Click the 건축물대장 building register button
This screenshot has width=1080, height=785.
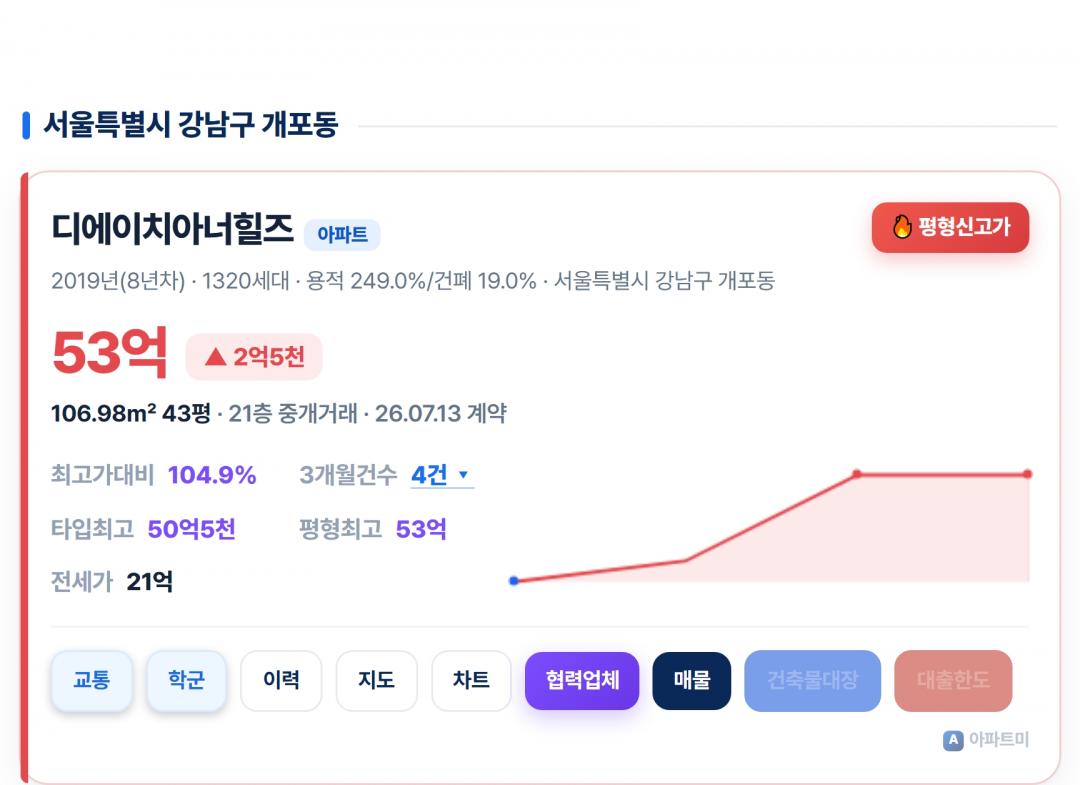tap(813, 680)
